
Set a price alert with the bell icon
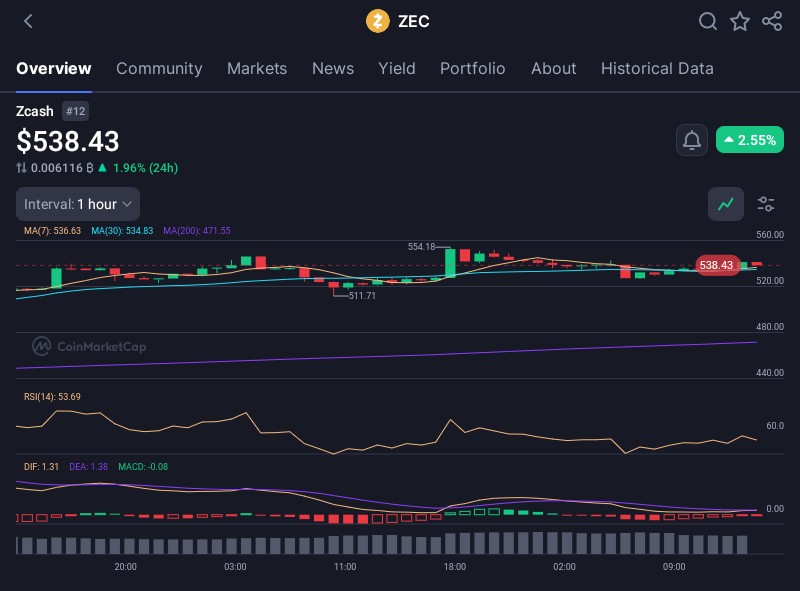(x=692, y=140)
